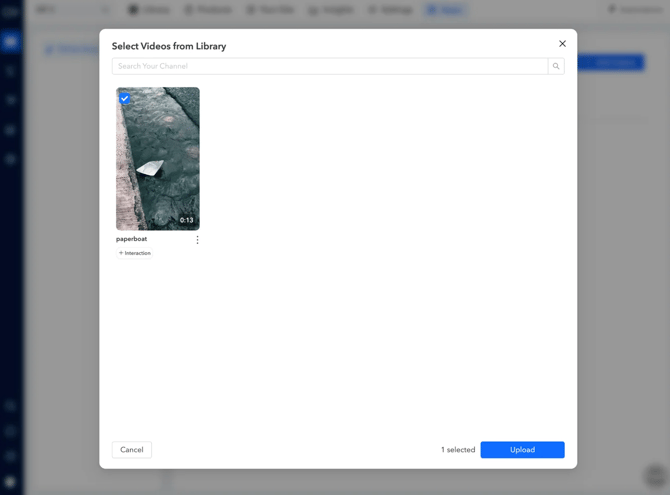
Task: Click the Select Videos from Library heading
Action: point(169,46)
